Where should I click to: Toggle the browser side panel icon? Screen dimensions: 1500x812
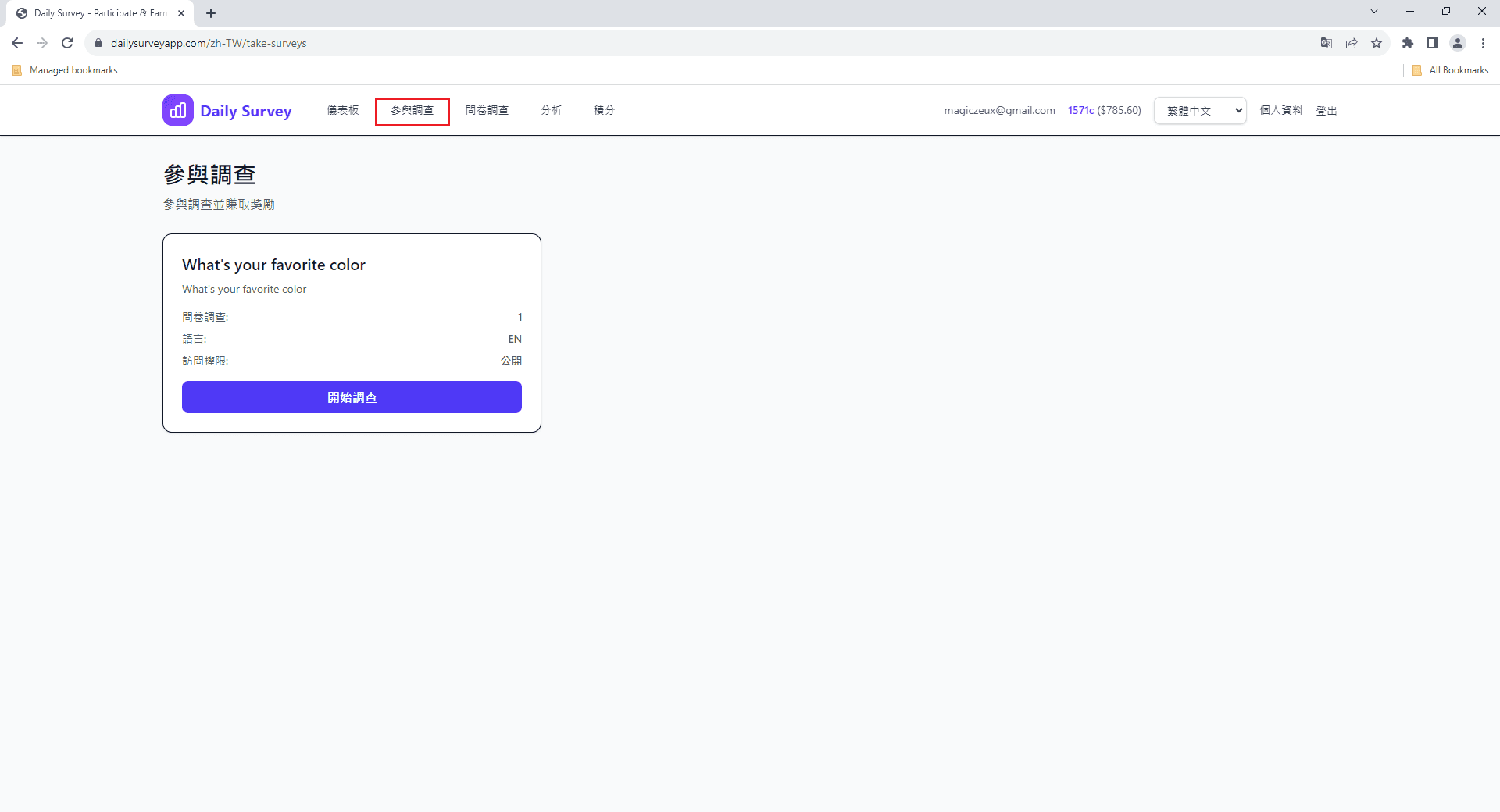tap(1432, 43)
